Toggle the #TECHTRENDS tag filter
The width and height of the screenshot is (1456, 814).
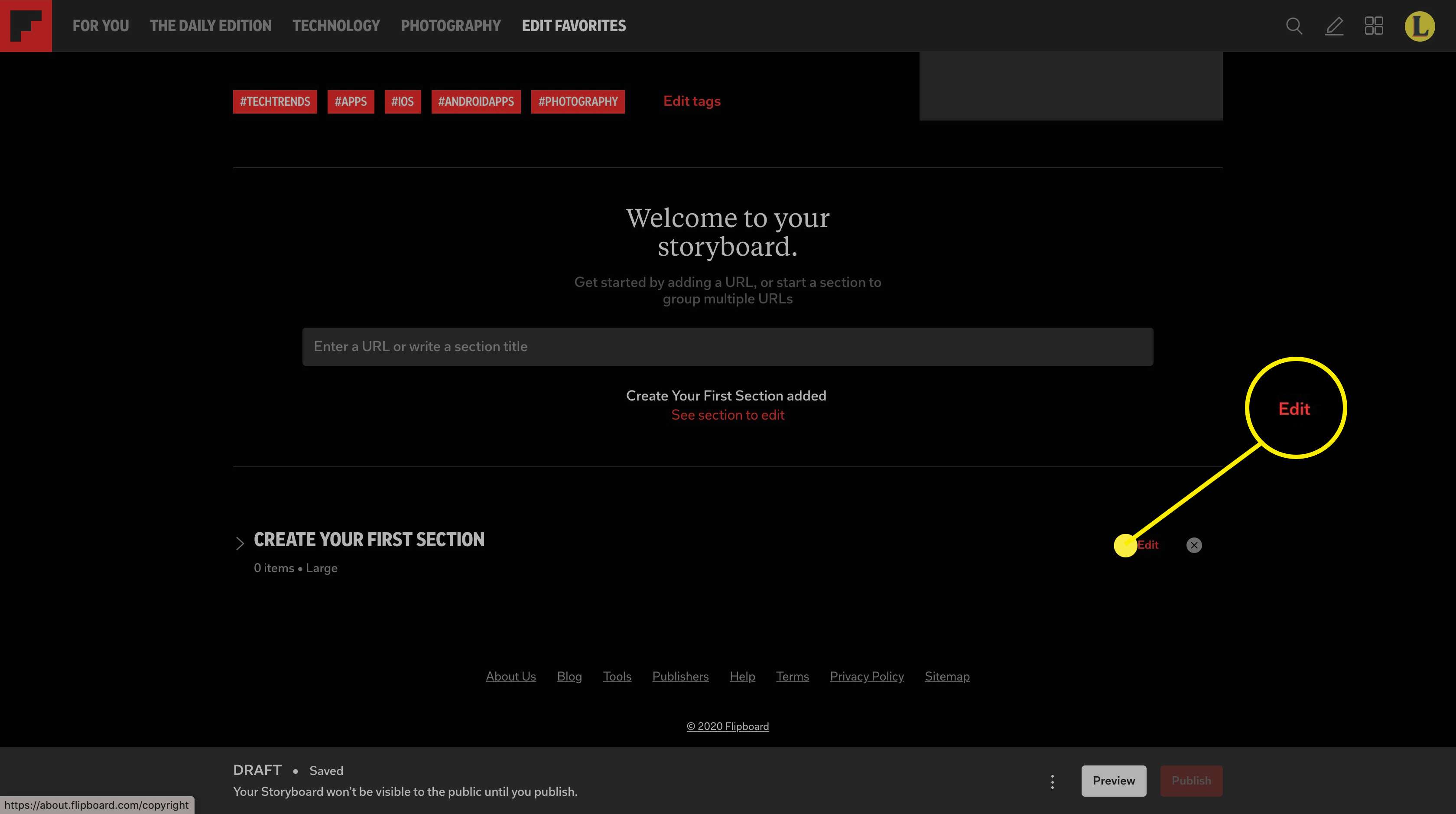tap(275, 101)
